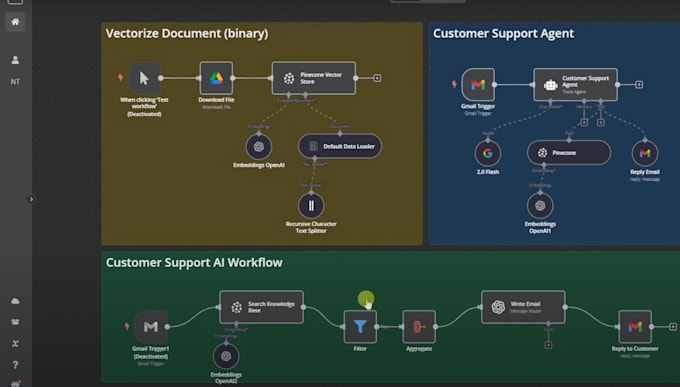Open the user profile icon in sidebar
Viewport: 680px width, 387px height.
15,60
